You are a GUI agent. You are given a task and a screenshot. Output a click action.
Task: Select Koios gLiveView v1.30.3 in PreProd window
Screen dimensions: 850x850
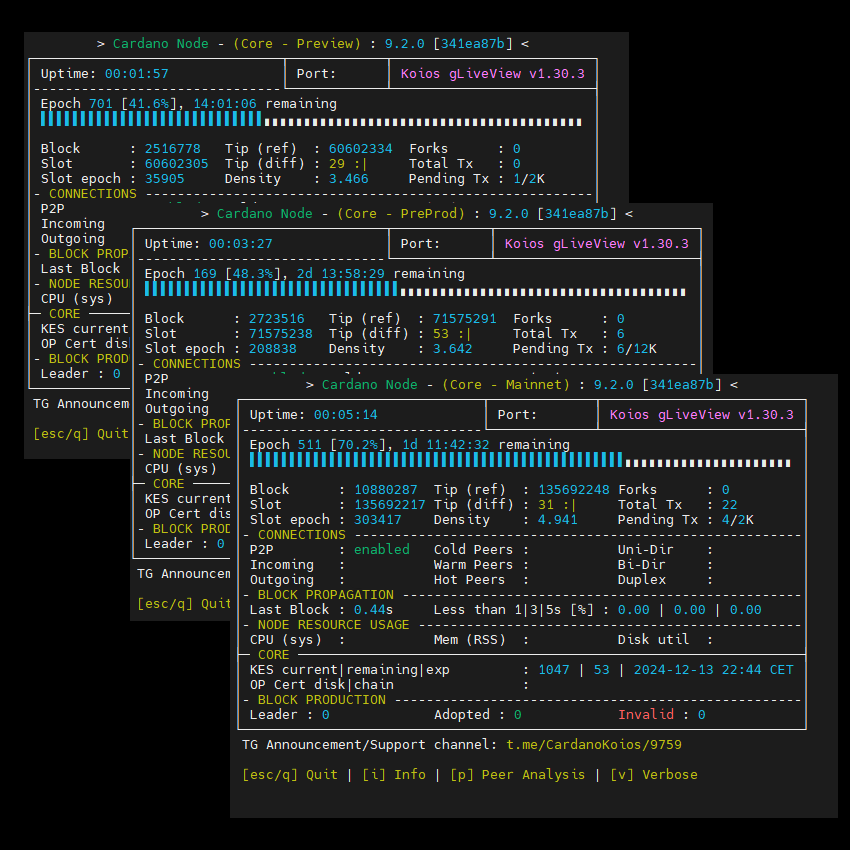597,244
